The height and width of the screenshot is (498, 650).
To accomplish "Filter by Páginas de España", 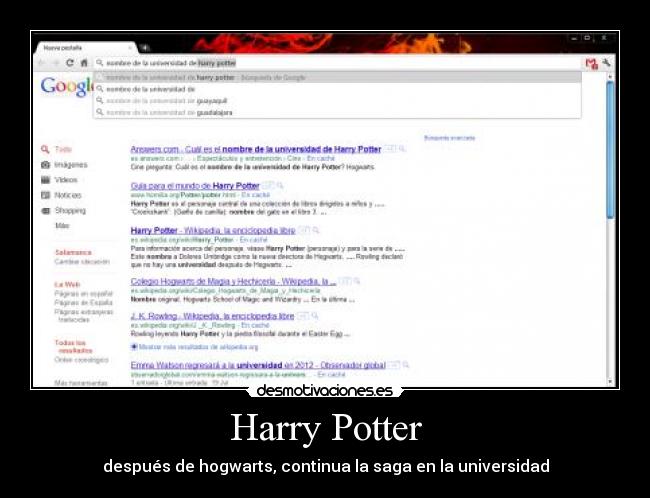I will tap(83, 303).
